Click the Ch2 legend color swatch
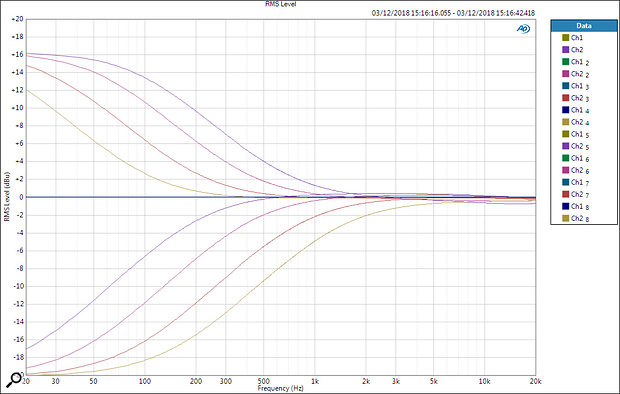 pyautogui.click(x=565, y=49)
